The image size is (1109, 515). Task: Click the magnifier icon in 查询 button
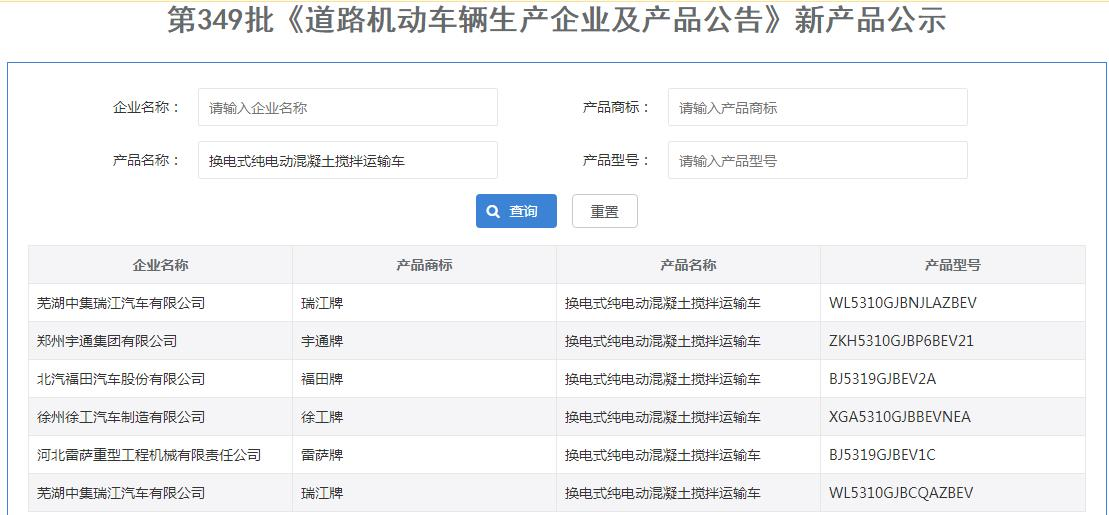coord(493,212)
